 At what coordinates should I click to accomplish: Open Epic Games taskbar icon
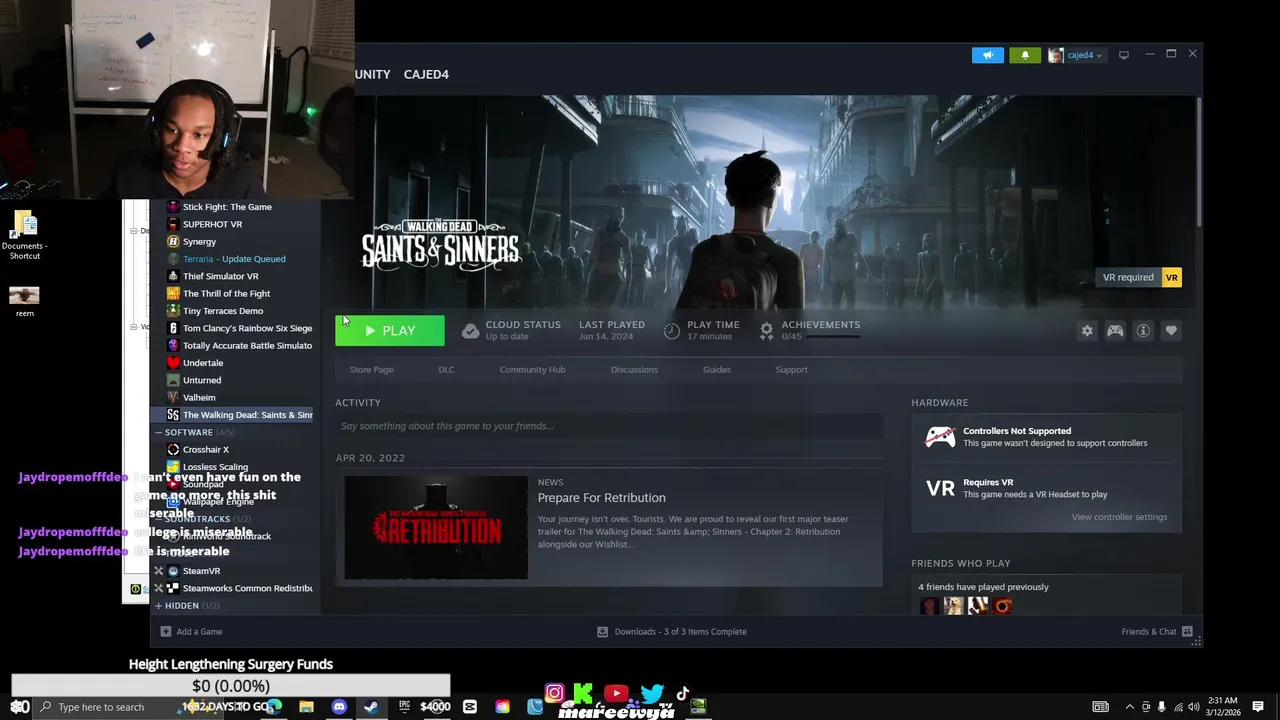tap(404, 707)
